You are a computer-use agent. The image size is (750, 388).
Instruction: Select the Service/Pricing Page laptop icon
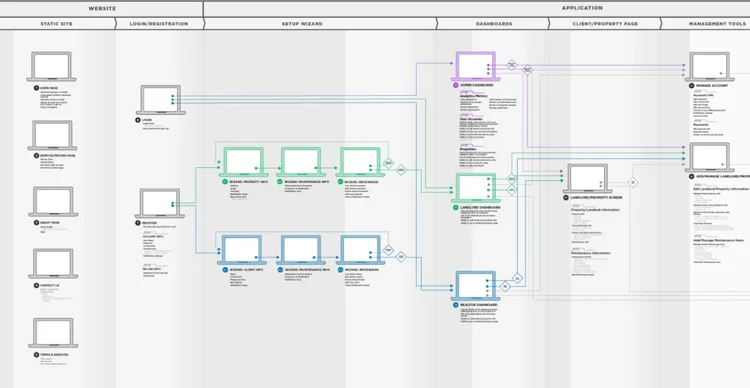coord(52,135)
